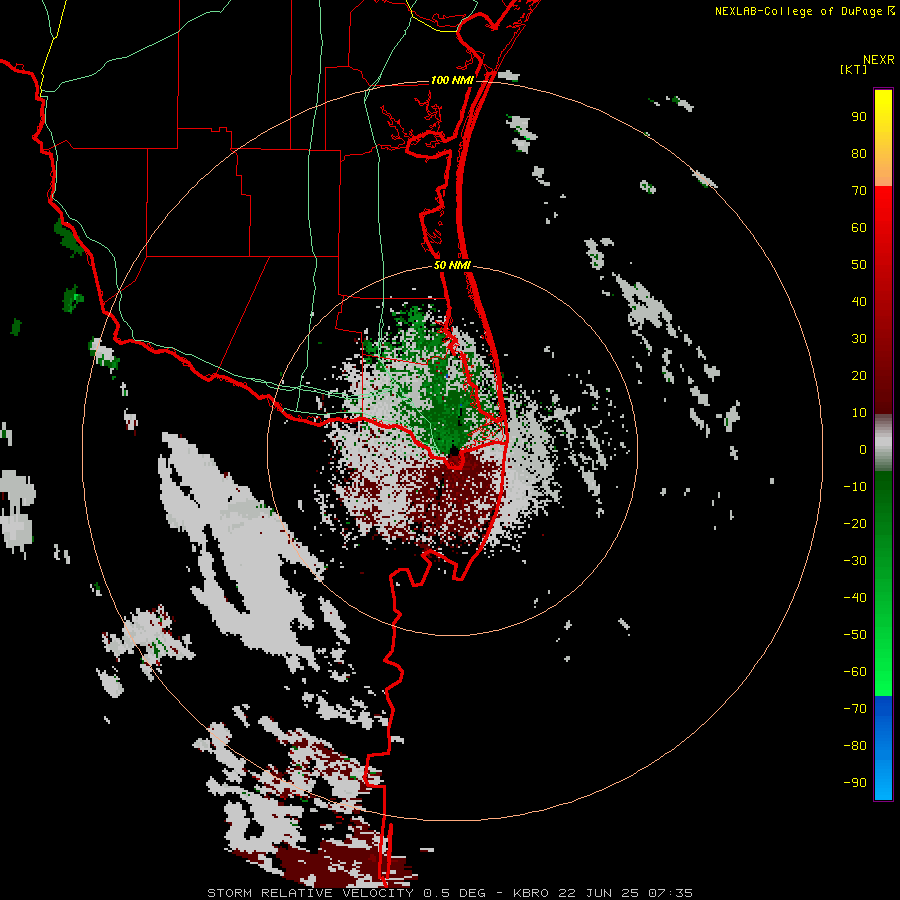Click the -70 value on the velocity scale
Viewport: 900px width, 900px height.
(855, 709)
